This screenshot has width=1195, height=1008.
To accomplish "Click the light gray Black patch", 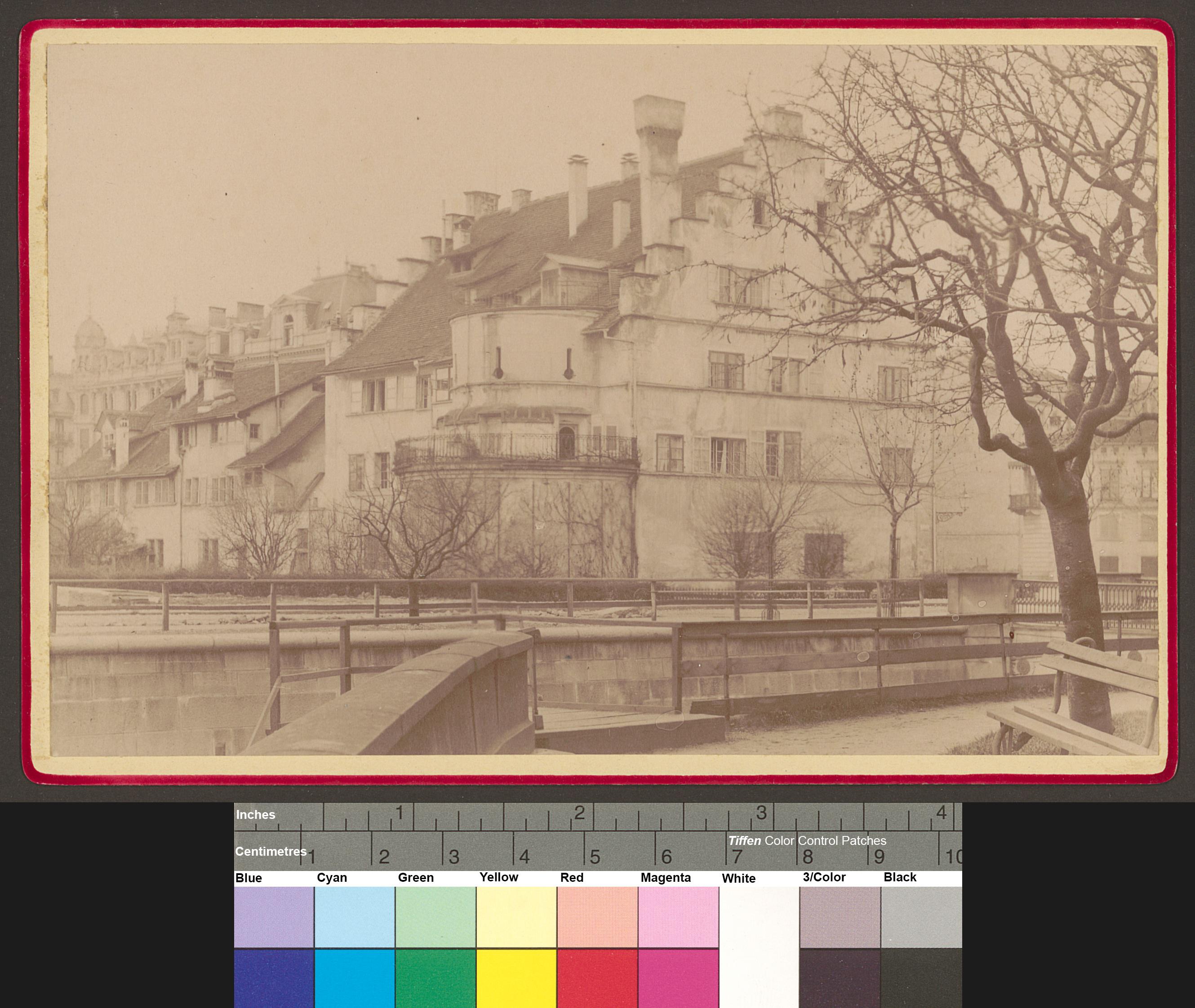I will (922, 916).
